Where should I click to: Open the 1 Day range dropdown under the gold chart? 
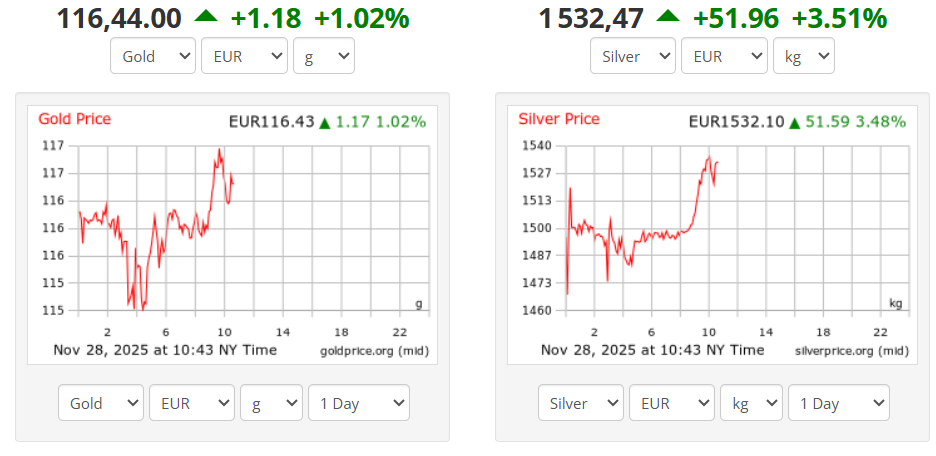click(x=358, y=403)
